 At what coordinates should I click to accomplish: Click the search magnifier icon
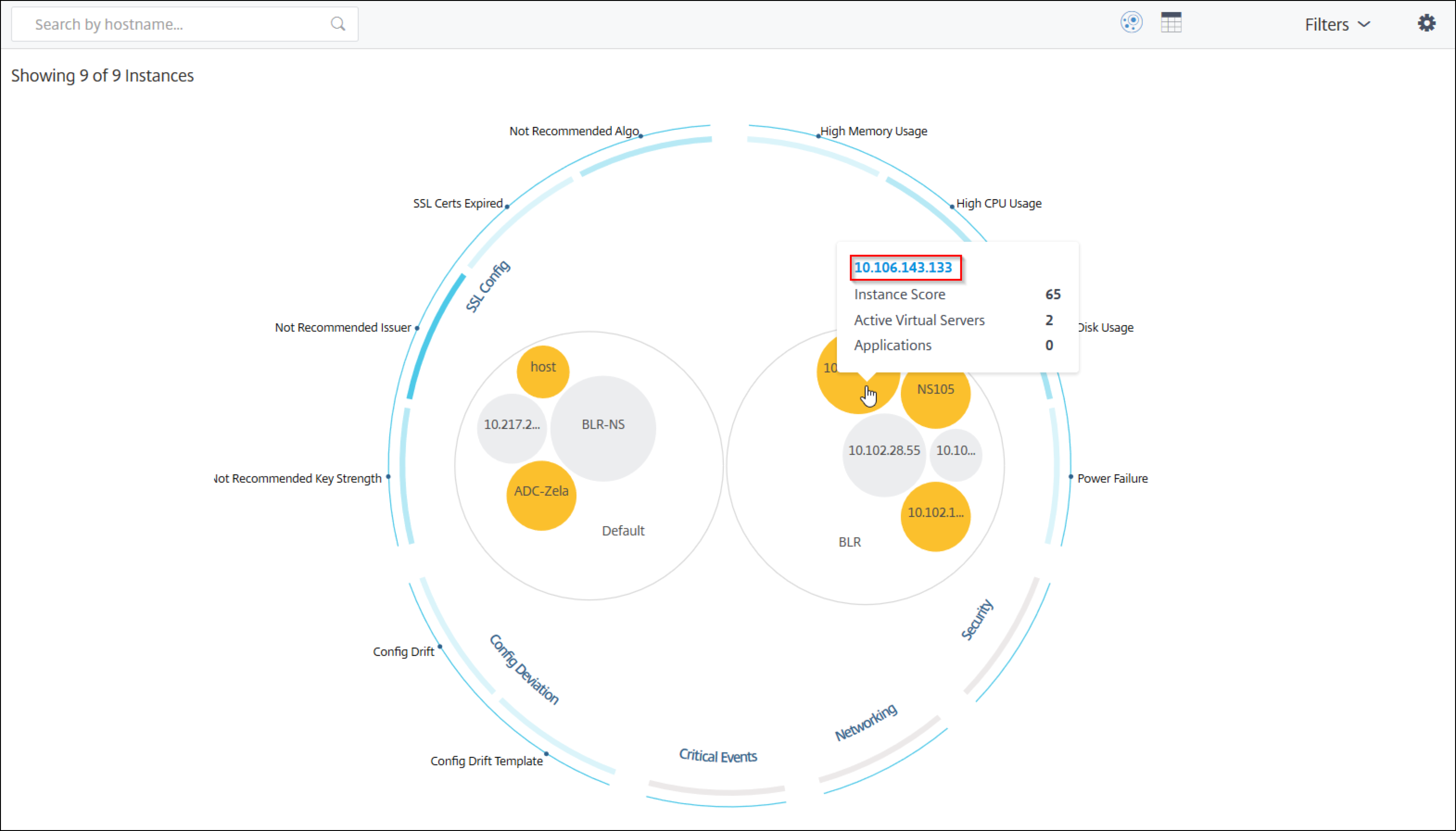[x=338, y=24]
